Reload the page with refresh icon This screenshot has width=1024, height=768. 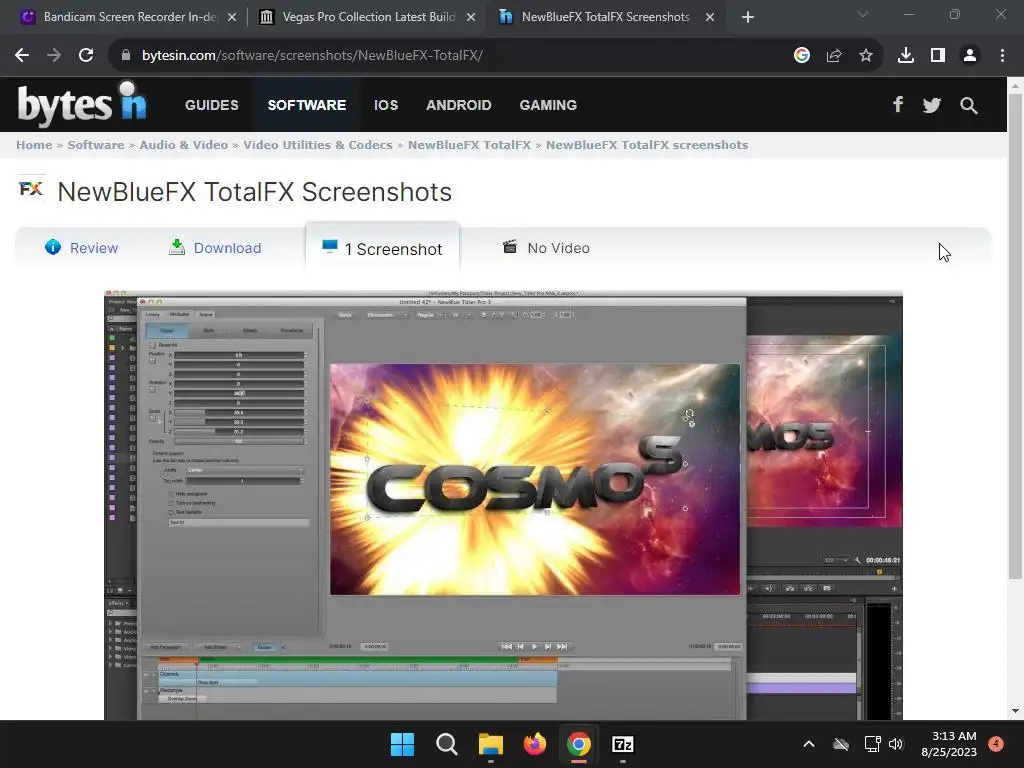86,56
